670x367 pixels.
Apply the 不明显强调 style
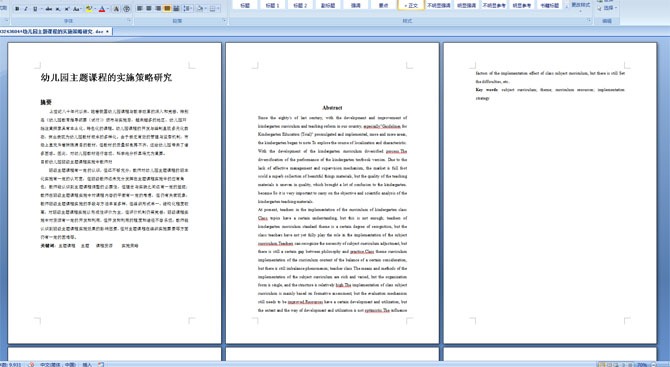(439, 5)
